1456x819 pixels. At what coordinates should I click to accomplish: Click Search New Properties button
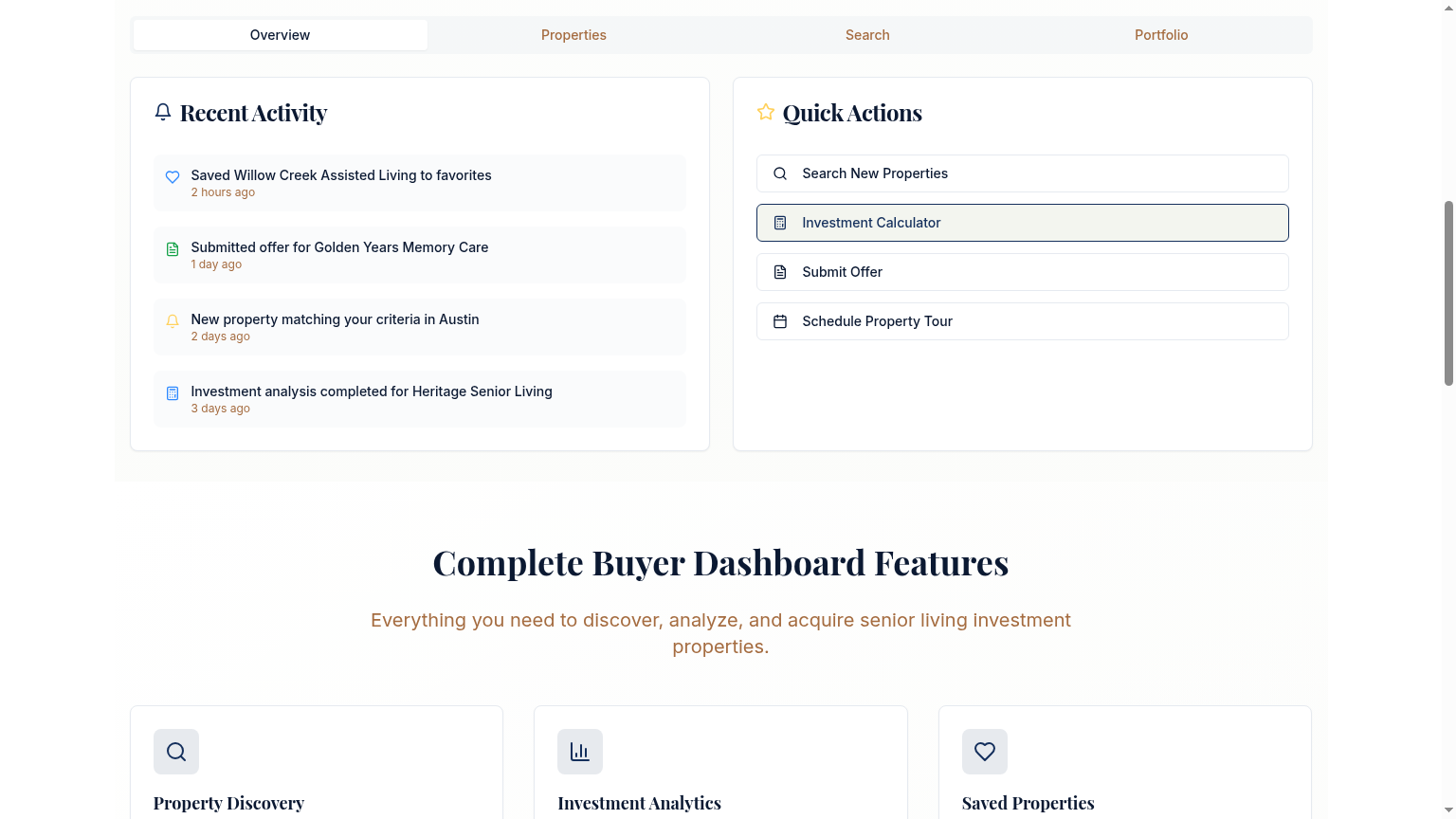click(1023, 173)
